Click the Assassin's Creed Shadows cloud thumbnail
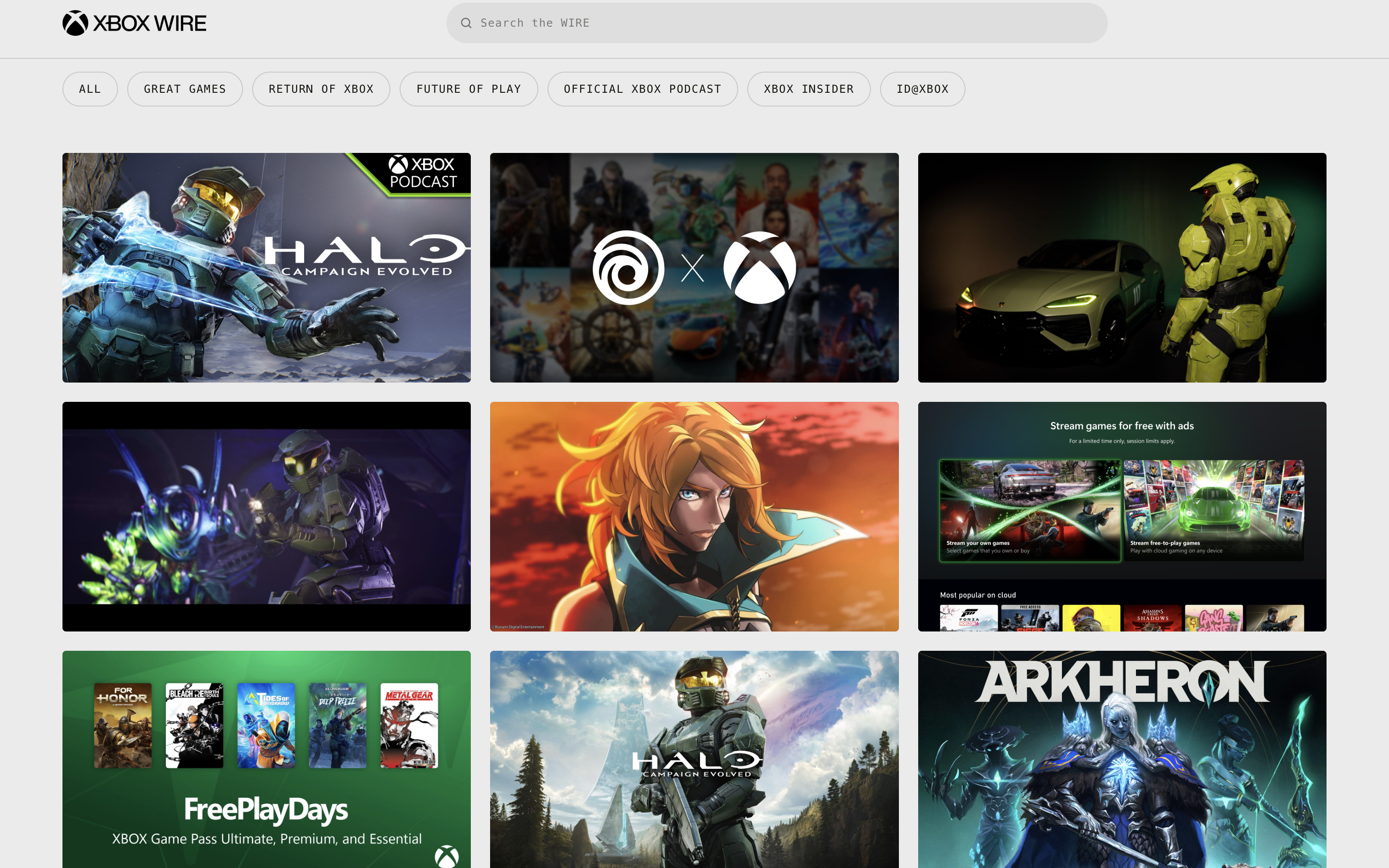The height and width of the screenshot is (868, 1389). point(1152,618)
